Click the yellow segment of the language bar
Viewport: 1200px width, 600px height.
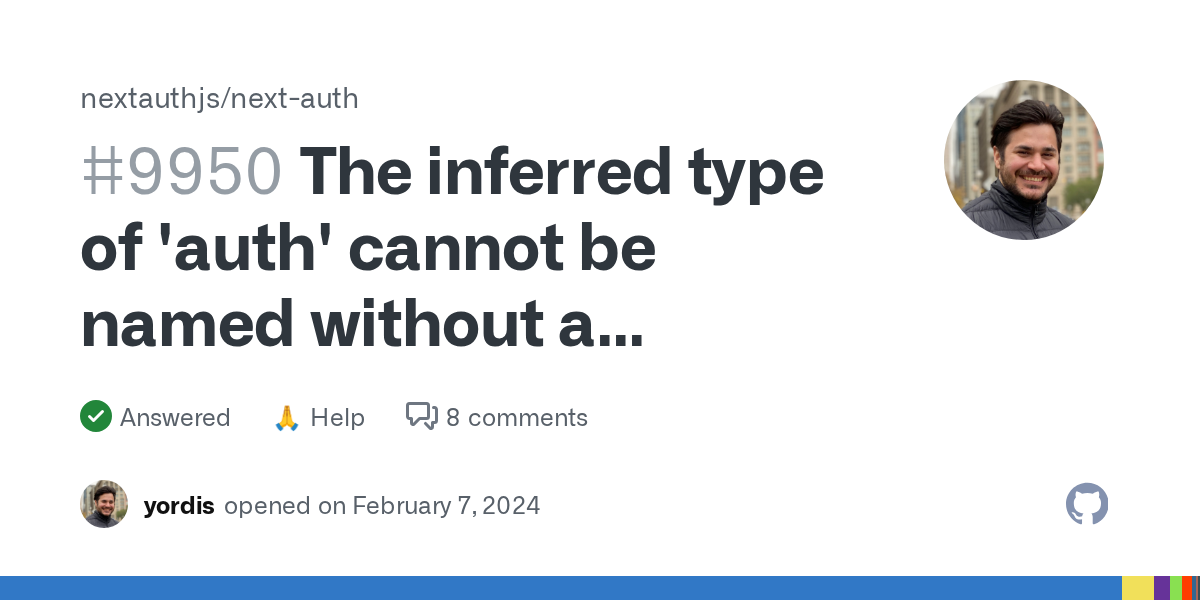(x=1137, y=588)
